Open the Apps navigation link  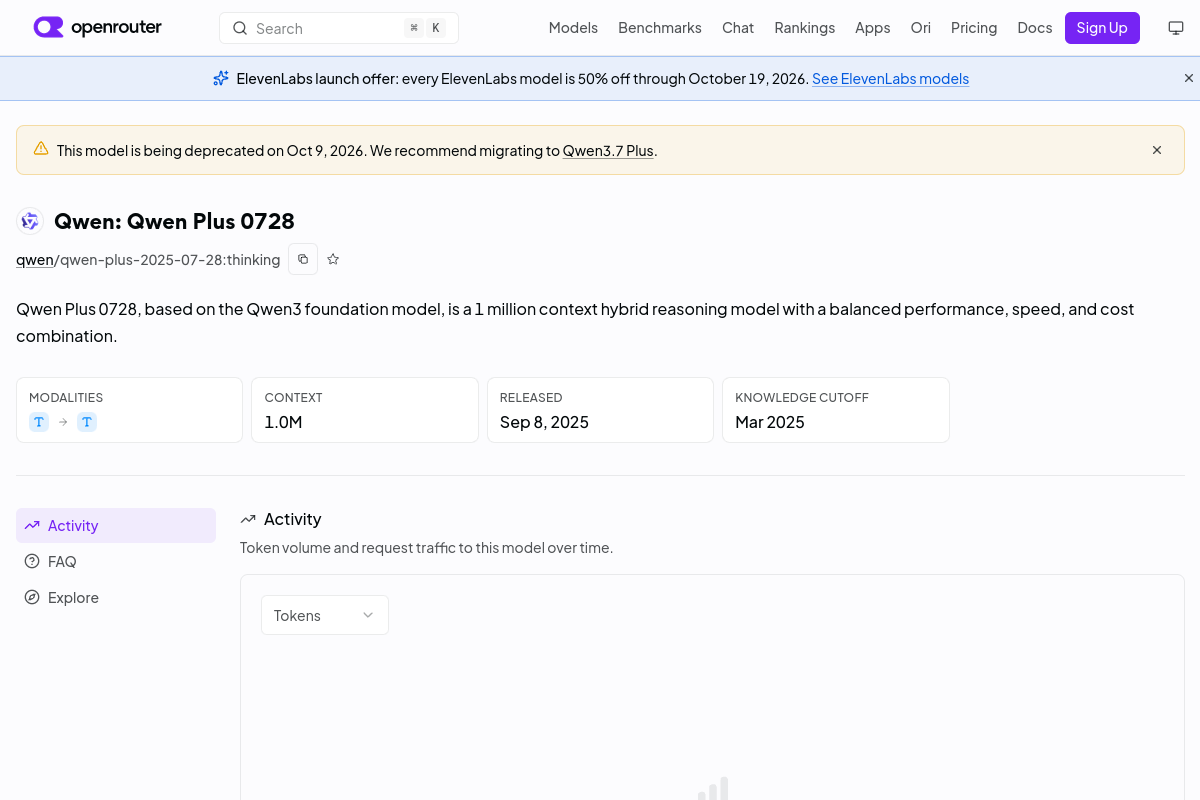[x=873, y=28]
